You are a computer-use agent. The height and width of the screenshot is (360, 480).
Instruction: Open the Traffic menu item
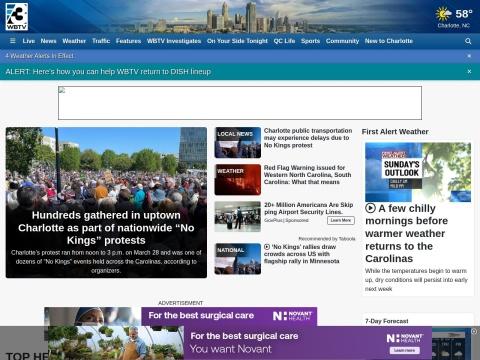[x=101, y=41]
